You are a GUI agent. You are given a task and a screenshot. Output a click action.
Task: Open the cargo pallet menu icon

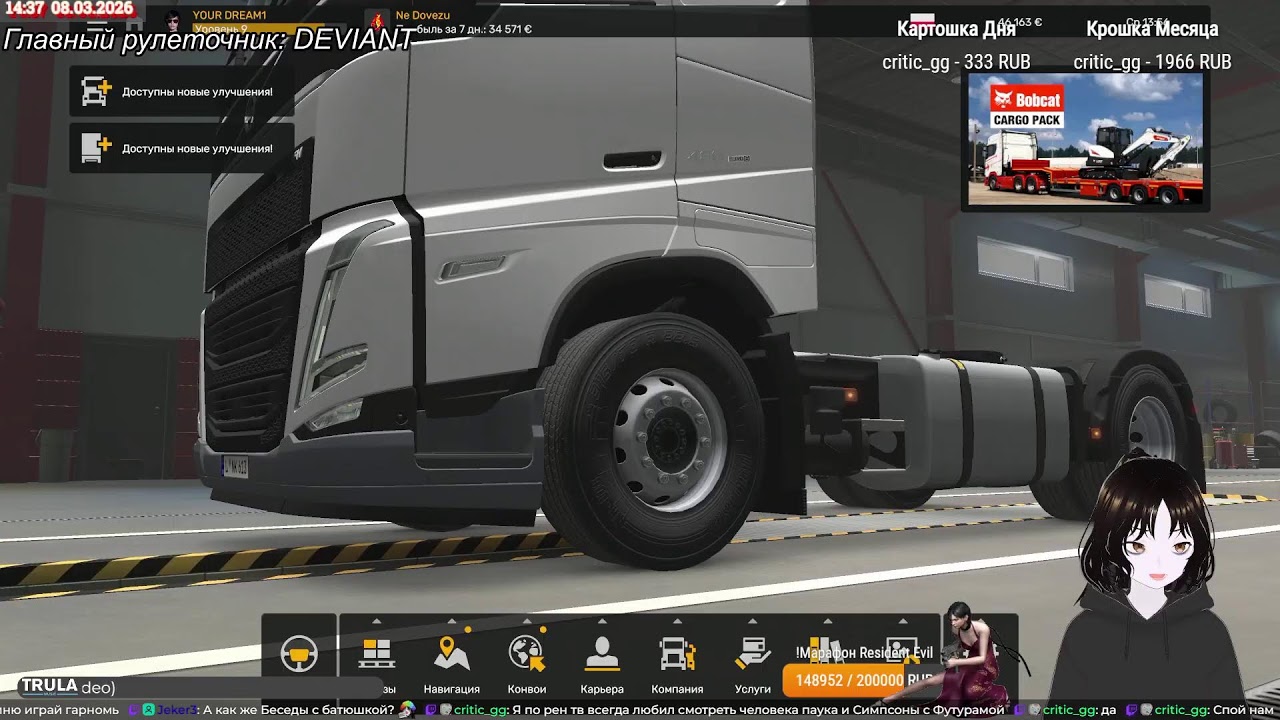(x=377, y=654)
